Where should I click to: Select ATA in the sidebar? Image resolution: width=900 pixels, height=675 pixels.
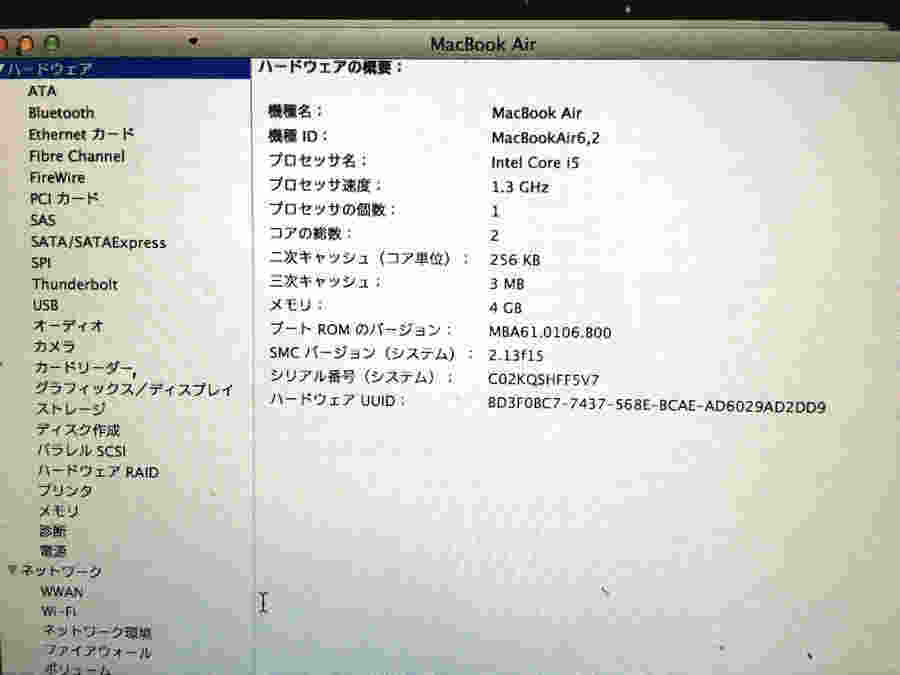pyautogui.click(x=42, y=91)
